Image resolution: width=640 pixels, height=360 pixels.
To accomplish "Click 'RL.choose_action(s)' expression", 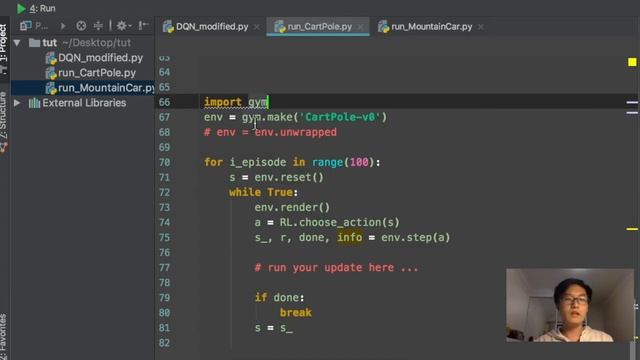I will 339,222.
